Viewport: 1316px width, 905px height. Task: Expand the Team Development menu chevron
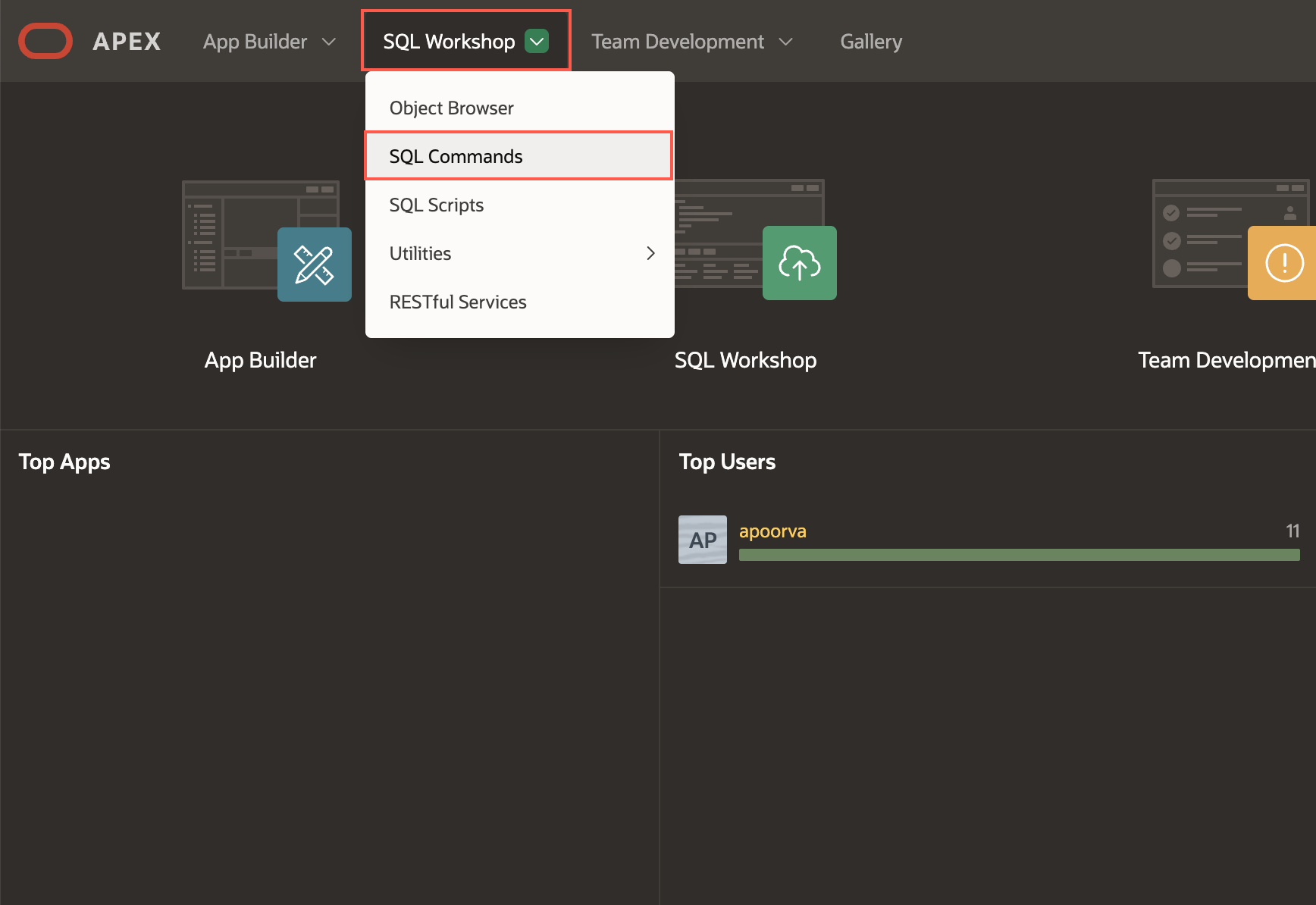[786, 42]
